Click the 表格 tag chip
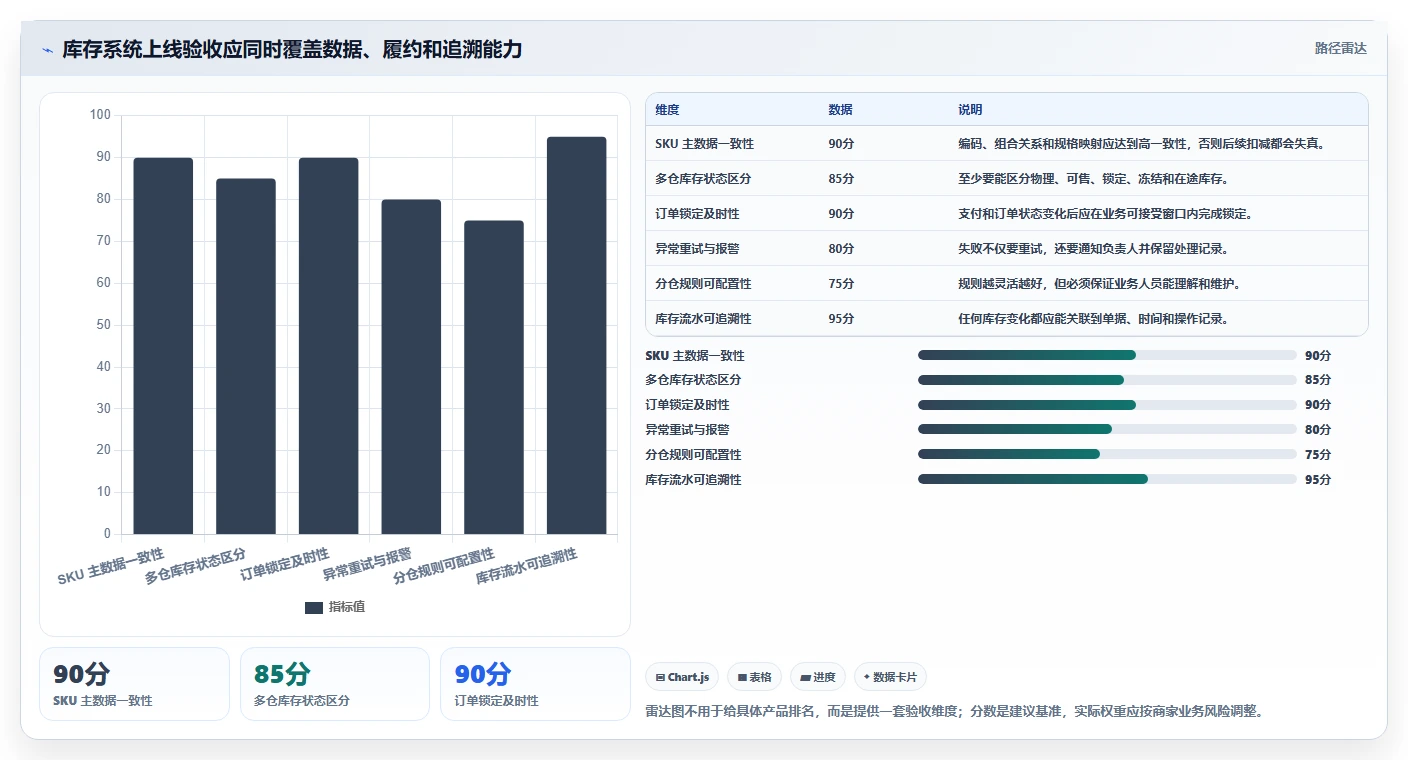The height and width of the screenshot is (760, 1408). point(755,677)
